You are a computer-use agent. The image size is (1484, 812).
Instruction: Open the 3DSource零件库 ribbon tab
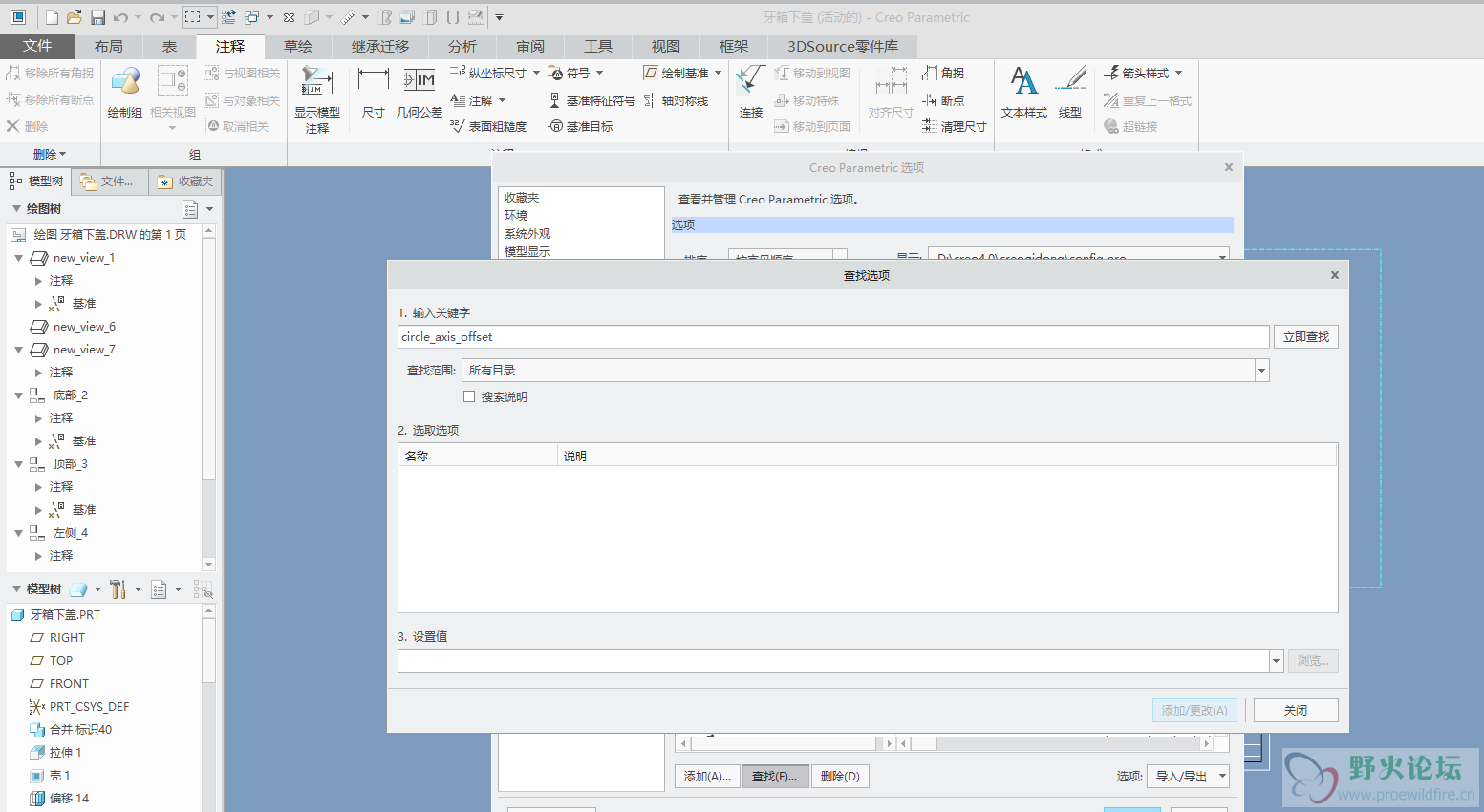843,46
